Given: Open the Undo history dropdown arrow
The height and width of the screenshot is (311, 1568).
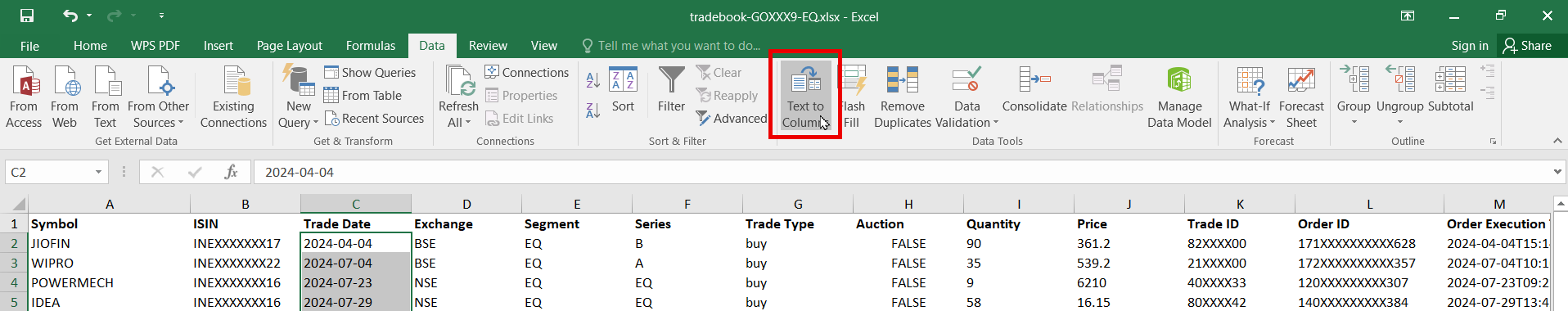Looking at the screenshot, I should [x=89, y=16].
